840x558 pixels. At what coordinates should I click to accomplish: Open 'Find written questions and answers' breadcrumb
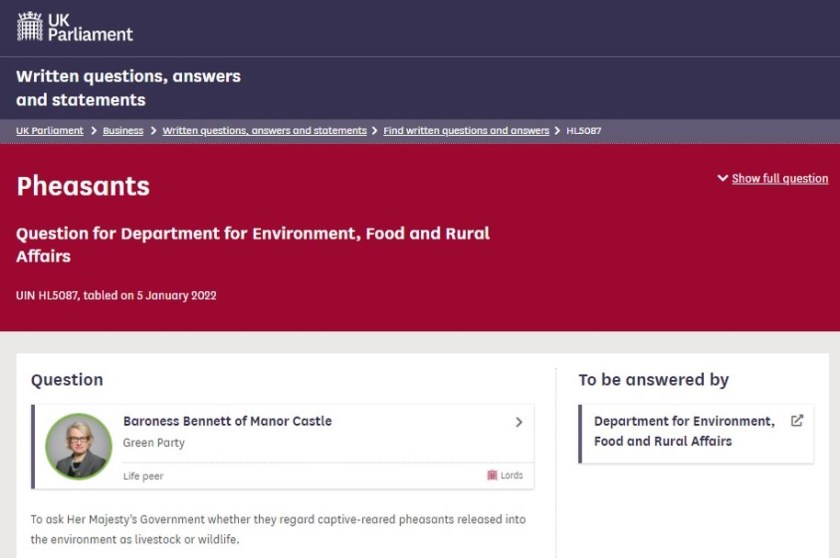(x=466, y=131)
